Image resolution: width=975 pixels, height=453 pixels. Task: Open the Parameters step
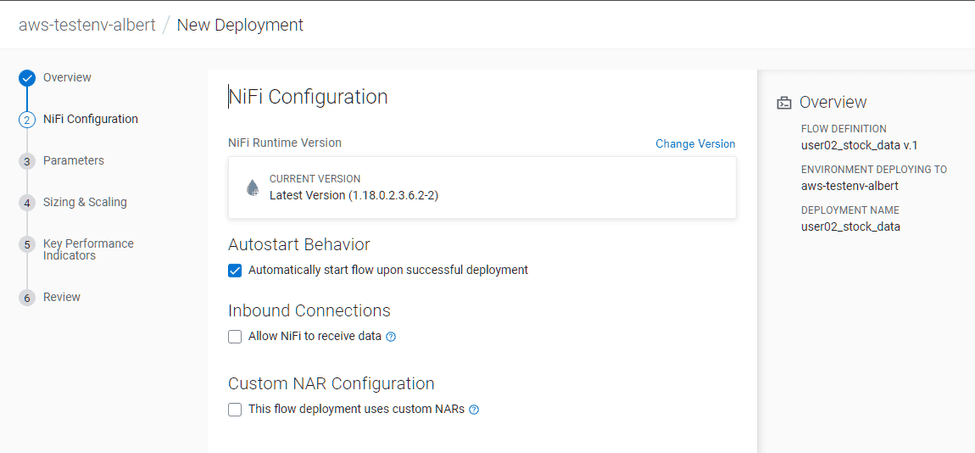[73, 160]
